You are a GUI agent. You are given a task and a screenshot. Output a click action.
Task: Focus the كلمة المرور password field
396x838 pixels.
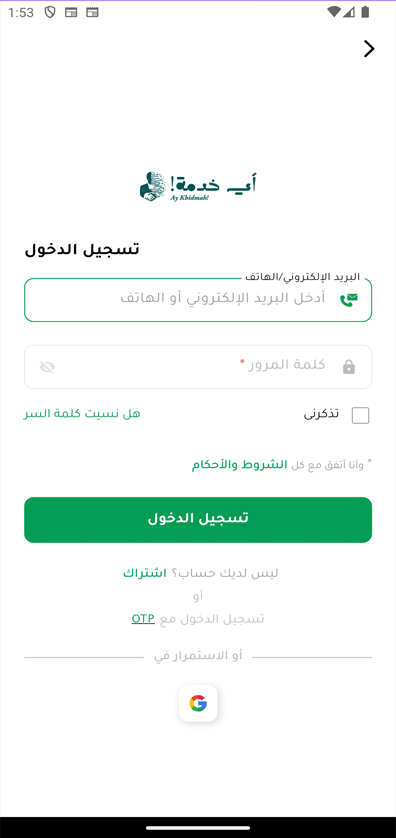198,367
